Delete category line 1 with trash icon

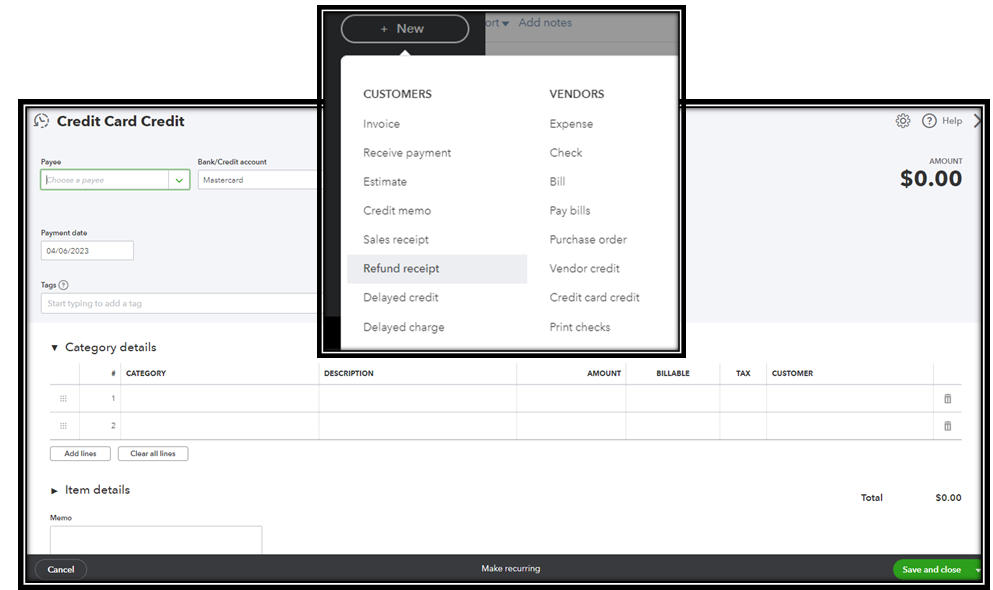(x=947, y=399)
